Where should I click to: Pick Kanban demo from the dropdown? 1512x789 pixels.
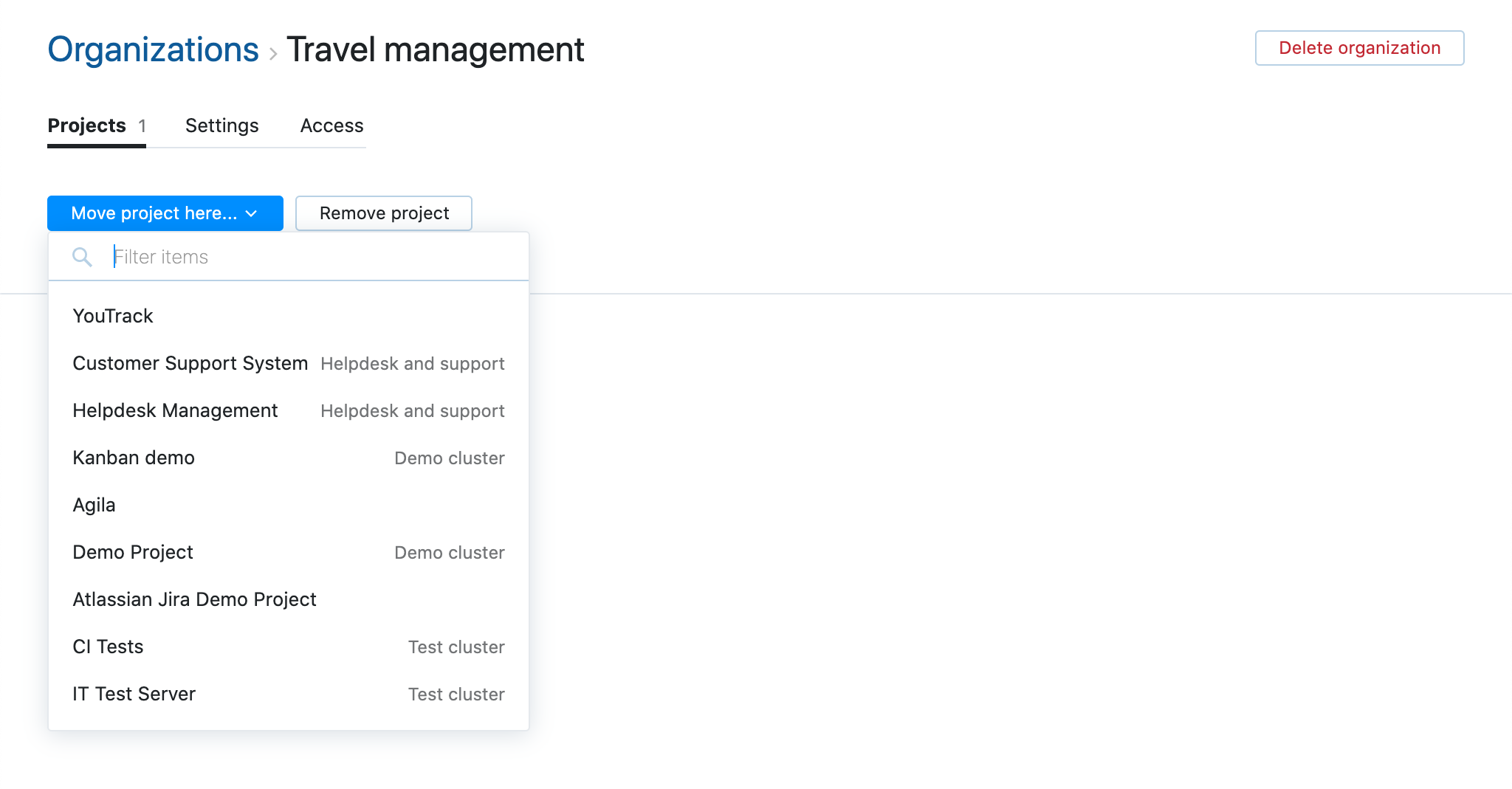tap(134, 458)
